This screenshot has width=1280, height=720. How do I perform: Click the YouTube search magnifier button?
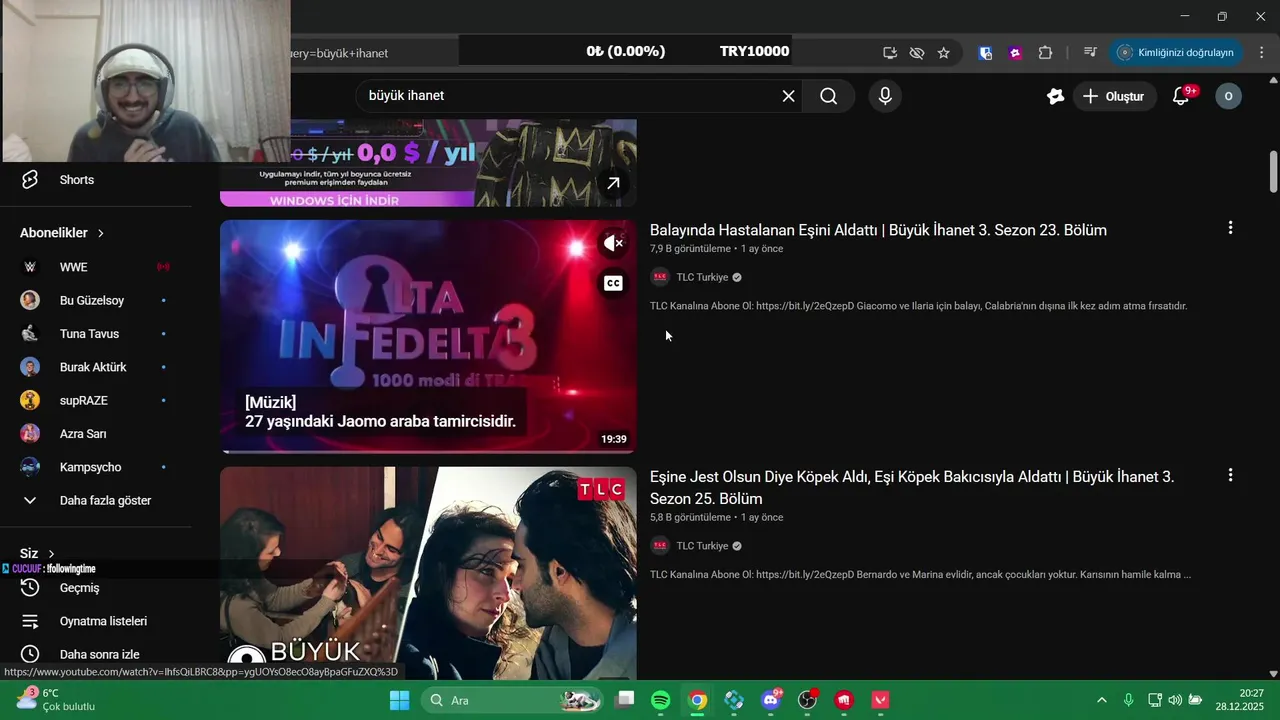pos(829,96)
